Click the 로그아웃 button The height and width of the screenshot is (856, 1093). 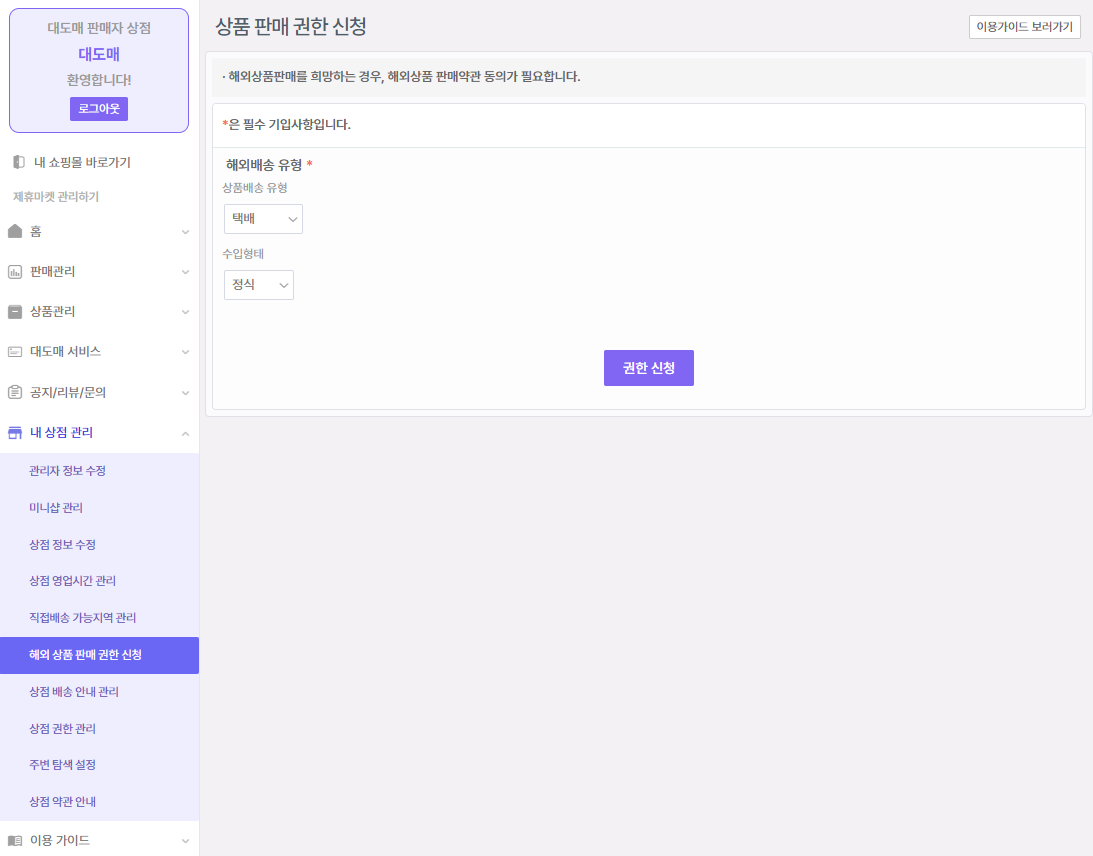coord(99,109)
